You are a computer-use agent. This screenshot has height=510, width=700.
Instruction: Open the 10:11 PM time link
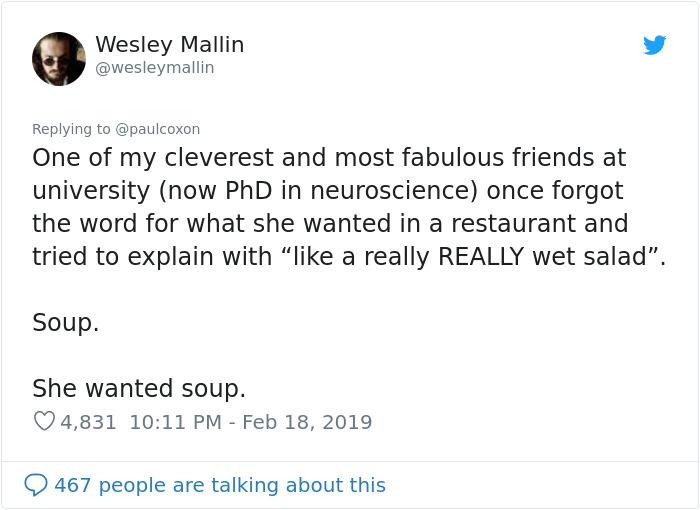coord(175,422)
